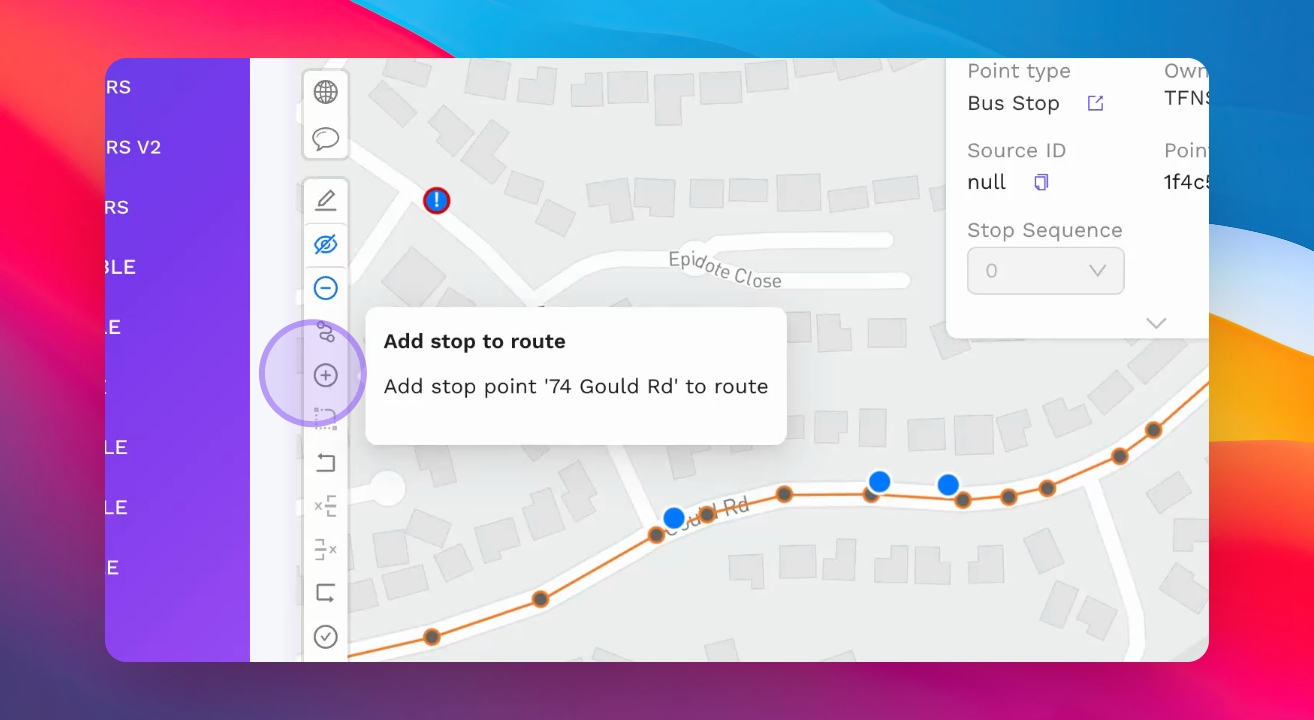
Task: Select the dashed selection box tool
Action: (x=326, y=418)
